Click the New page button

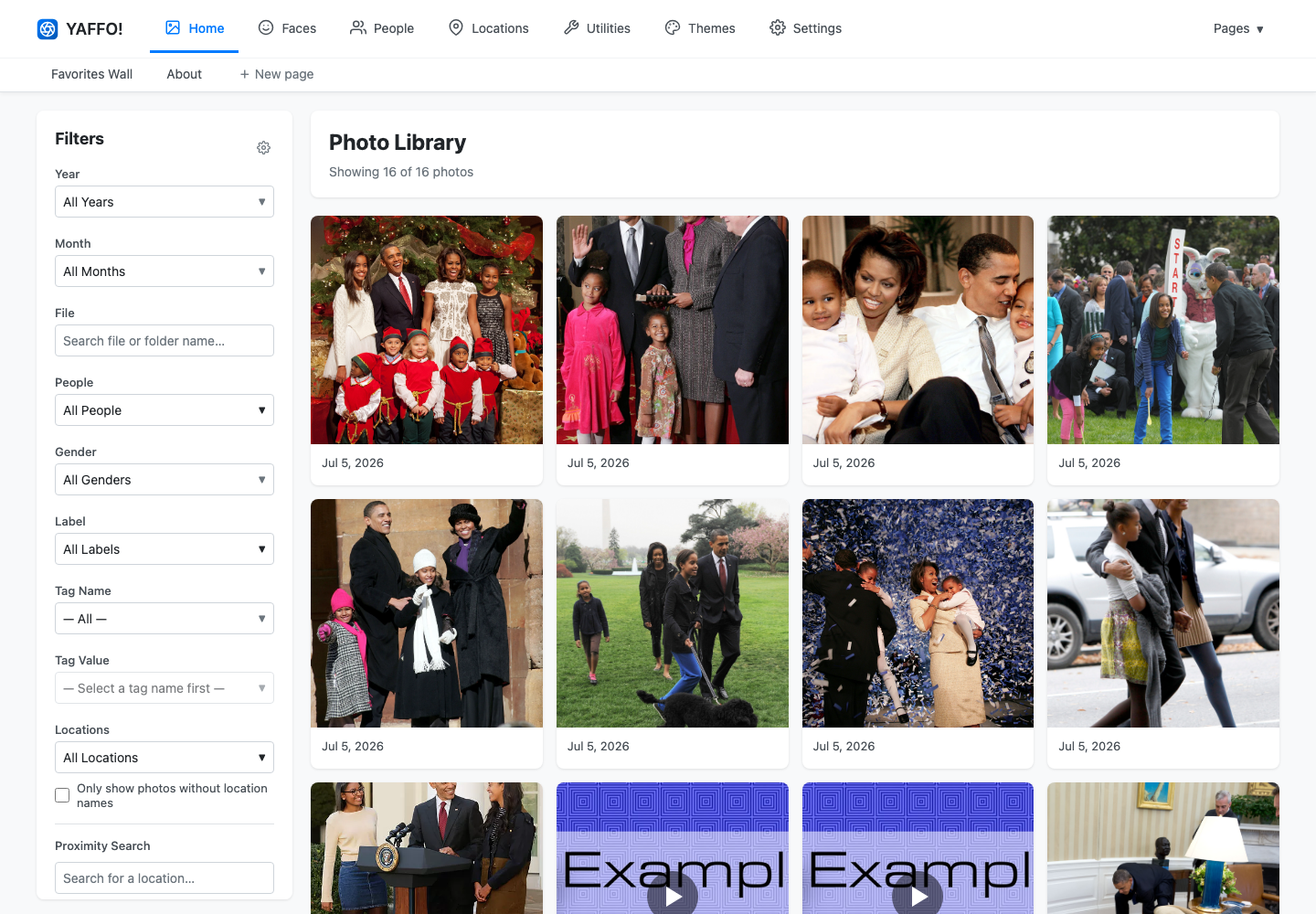(x=277, y=74)
